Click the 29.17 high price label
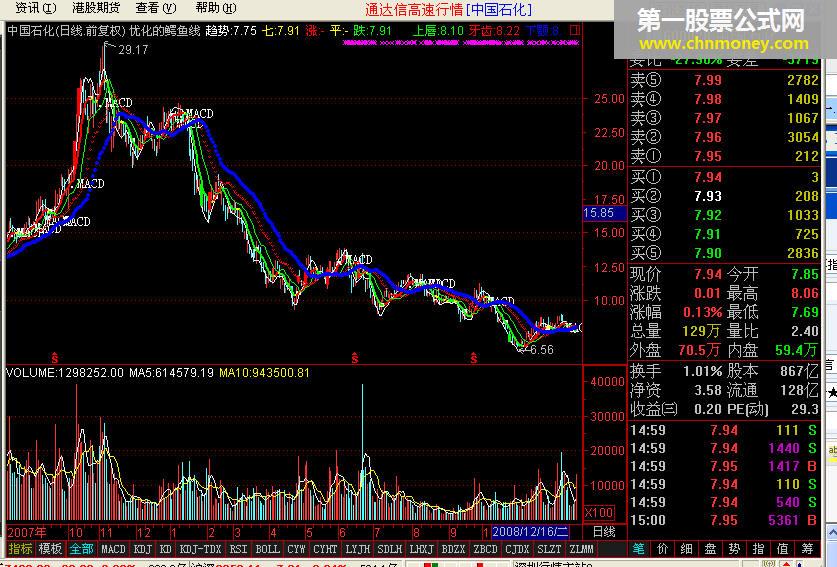Viewport: 837px width, 567px height. [x=133, y=50]
